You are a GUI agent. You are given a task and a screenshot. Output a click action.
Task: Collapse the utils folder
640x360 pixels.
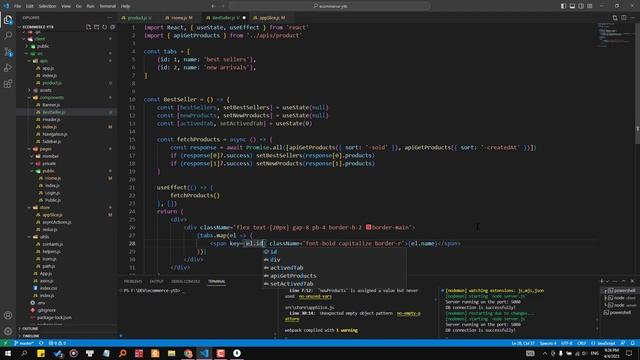coord(44,237)
